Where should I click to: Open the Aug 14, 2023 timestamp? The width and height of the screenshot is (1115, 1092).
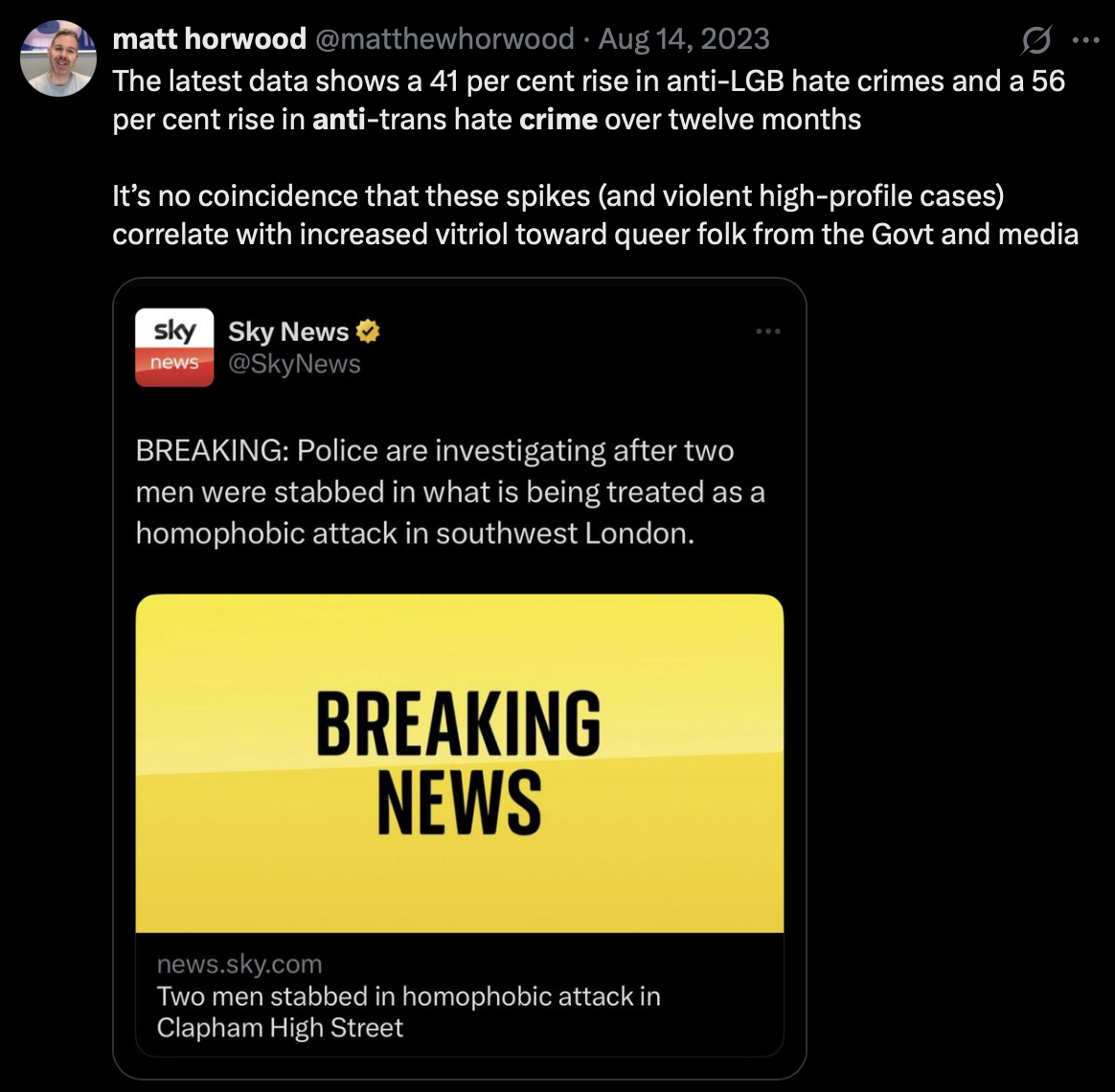click(x=684, y=39)
